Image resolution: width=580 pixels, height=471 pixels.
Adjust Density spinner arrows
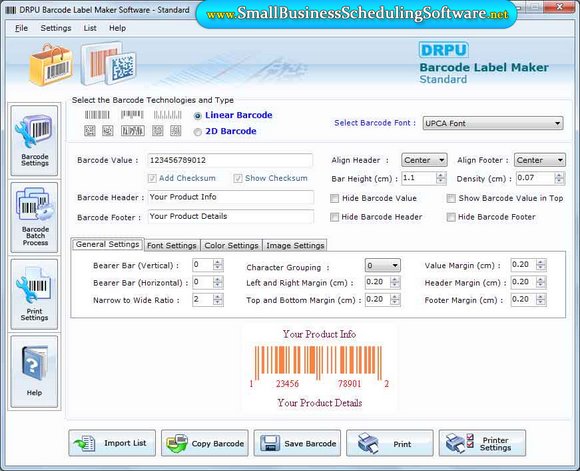pos(559,178)
